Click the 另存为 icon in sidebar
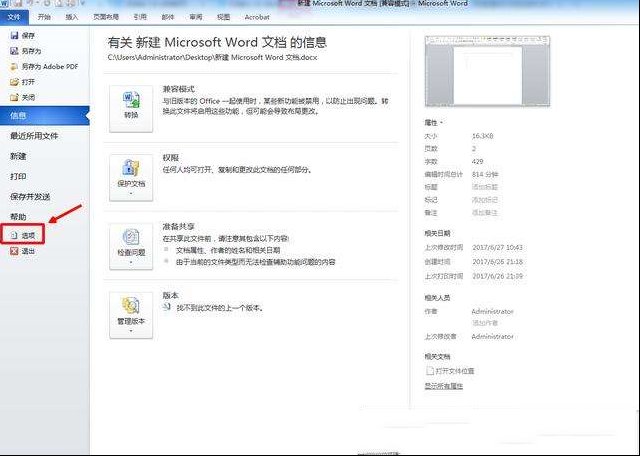Viewport: 640px width, 456px height. [x=14, y=51]
